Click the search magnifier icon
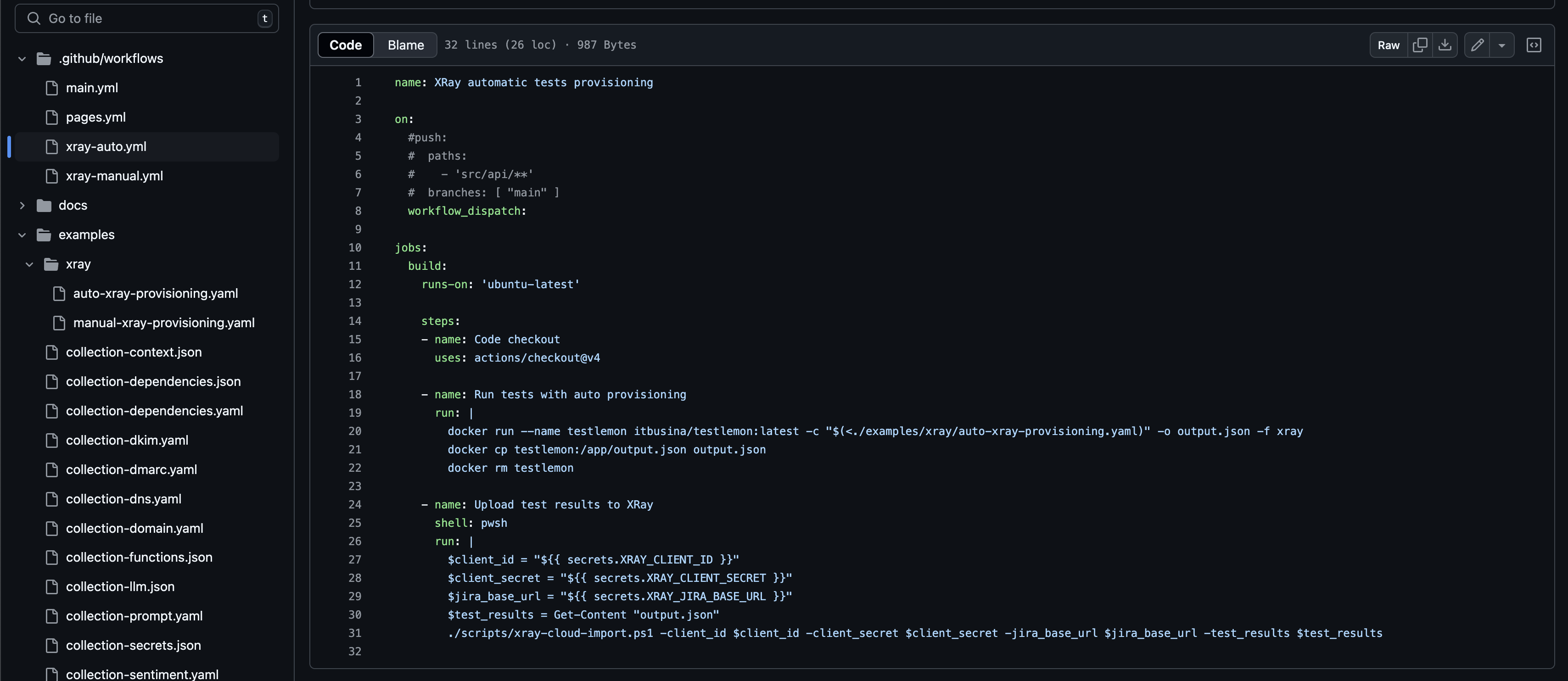This screenshot has height=681, width=1568. pyautogui.click(x=34, y=18)
